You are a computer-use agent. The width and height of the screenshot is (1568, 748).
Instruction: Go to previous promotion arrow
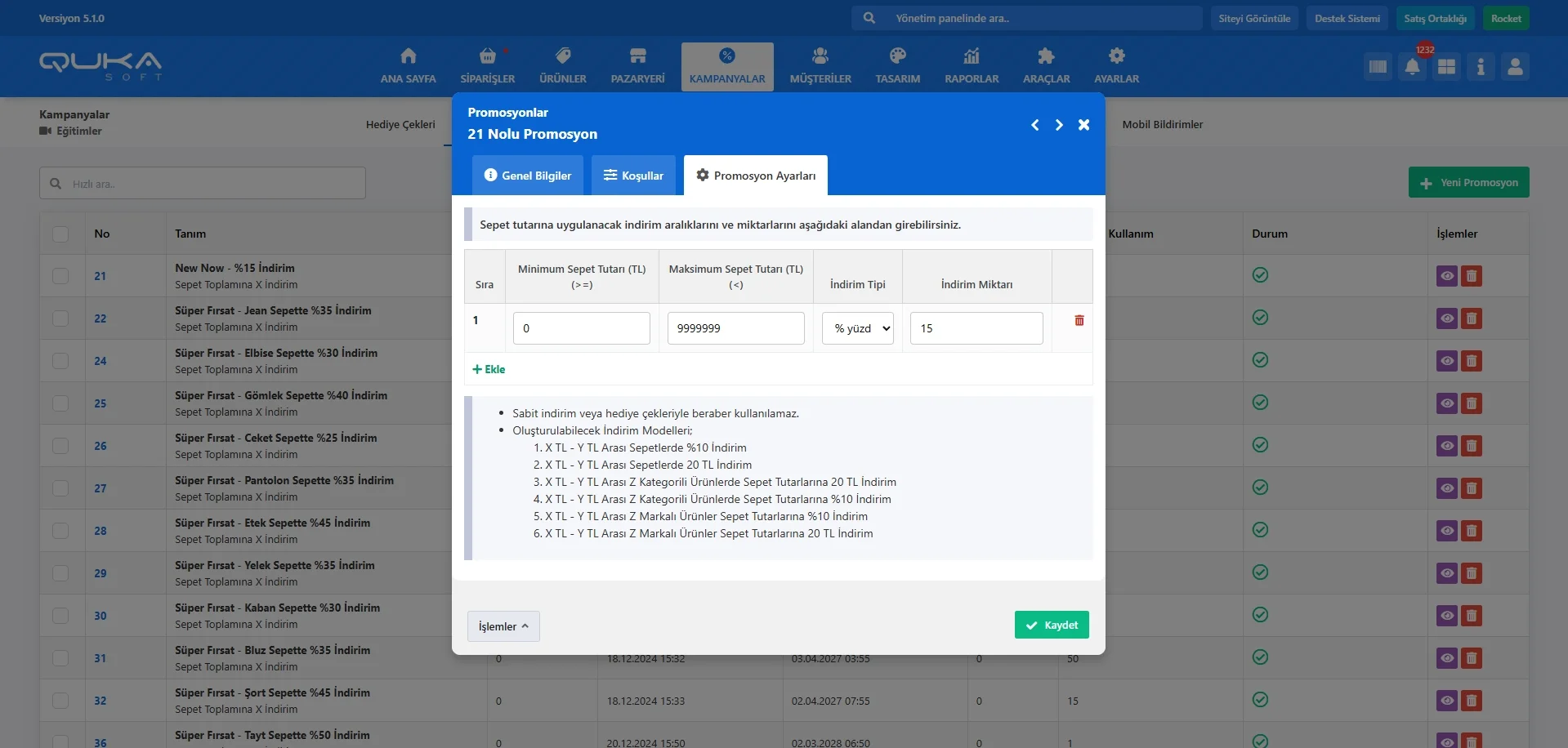click(x=1035, y=125)
